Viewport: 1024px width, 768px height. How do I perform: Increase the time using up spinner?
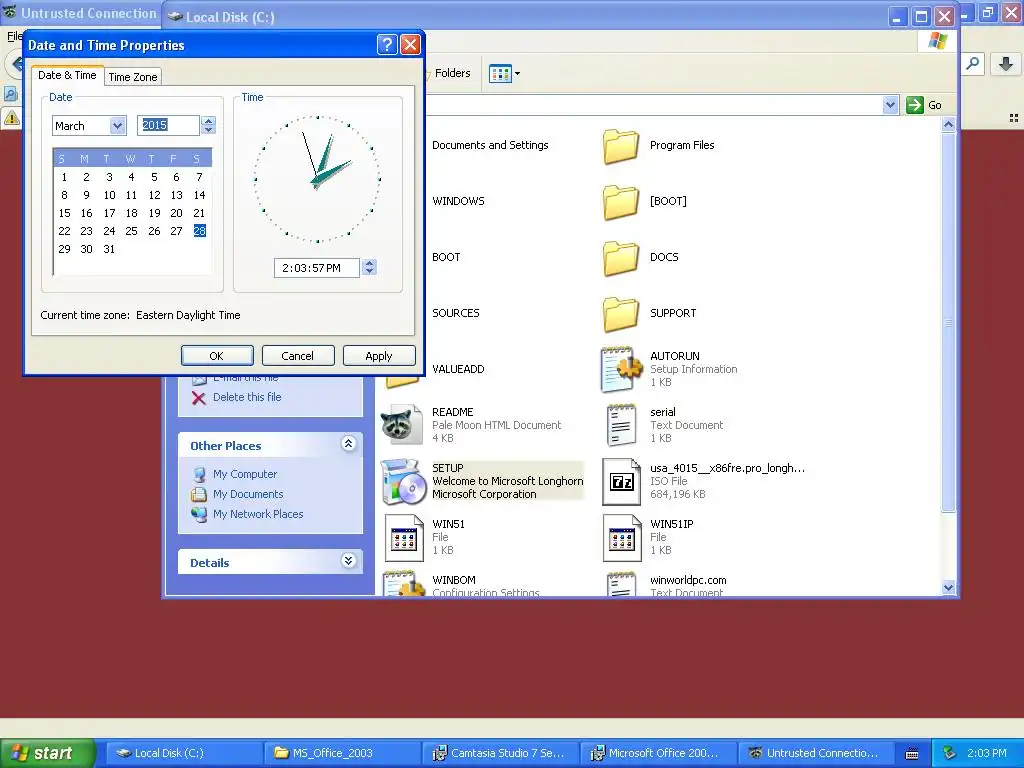(x=370, y=263)
